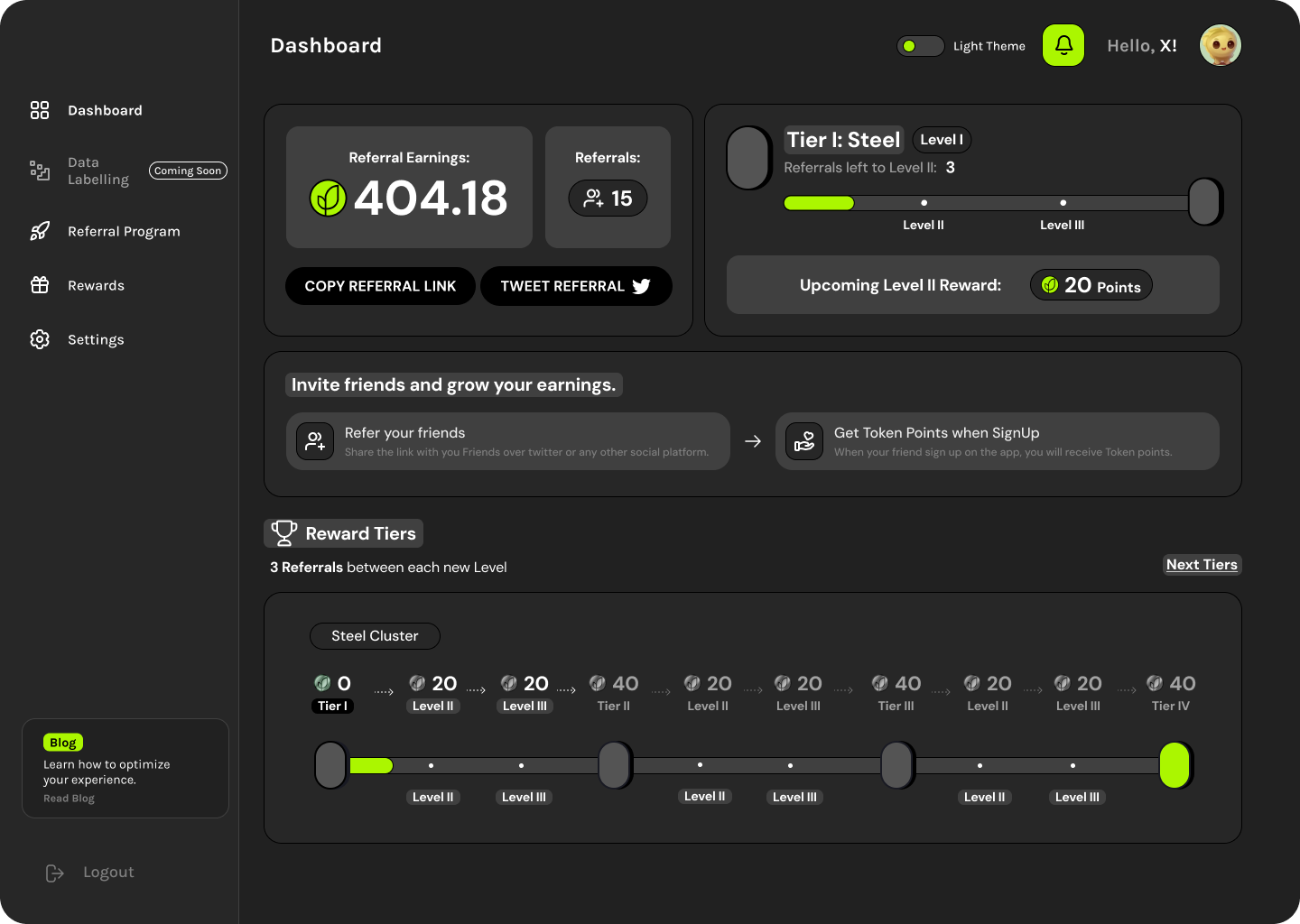Switch to the Level I badge view
Viewport: 1300px width, 924px height.
[942, 139]
